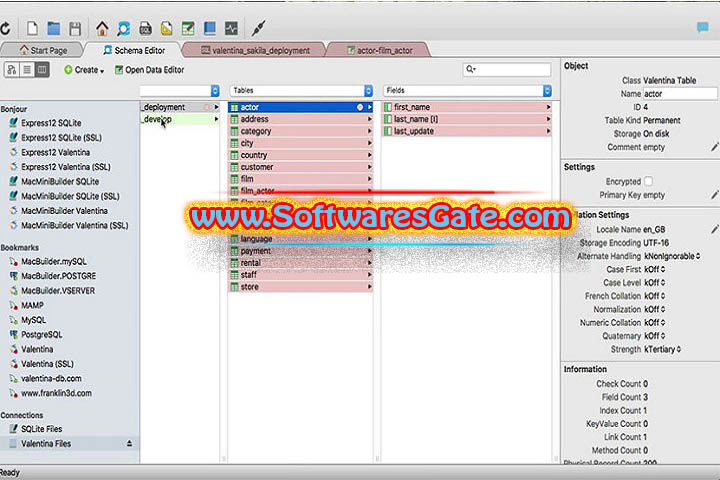The image size is (720, 480).
Task: Select the customer table
Action: (301, 167)
